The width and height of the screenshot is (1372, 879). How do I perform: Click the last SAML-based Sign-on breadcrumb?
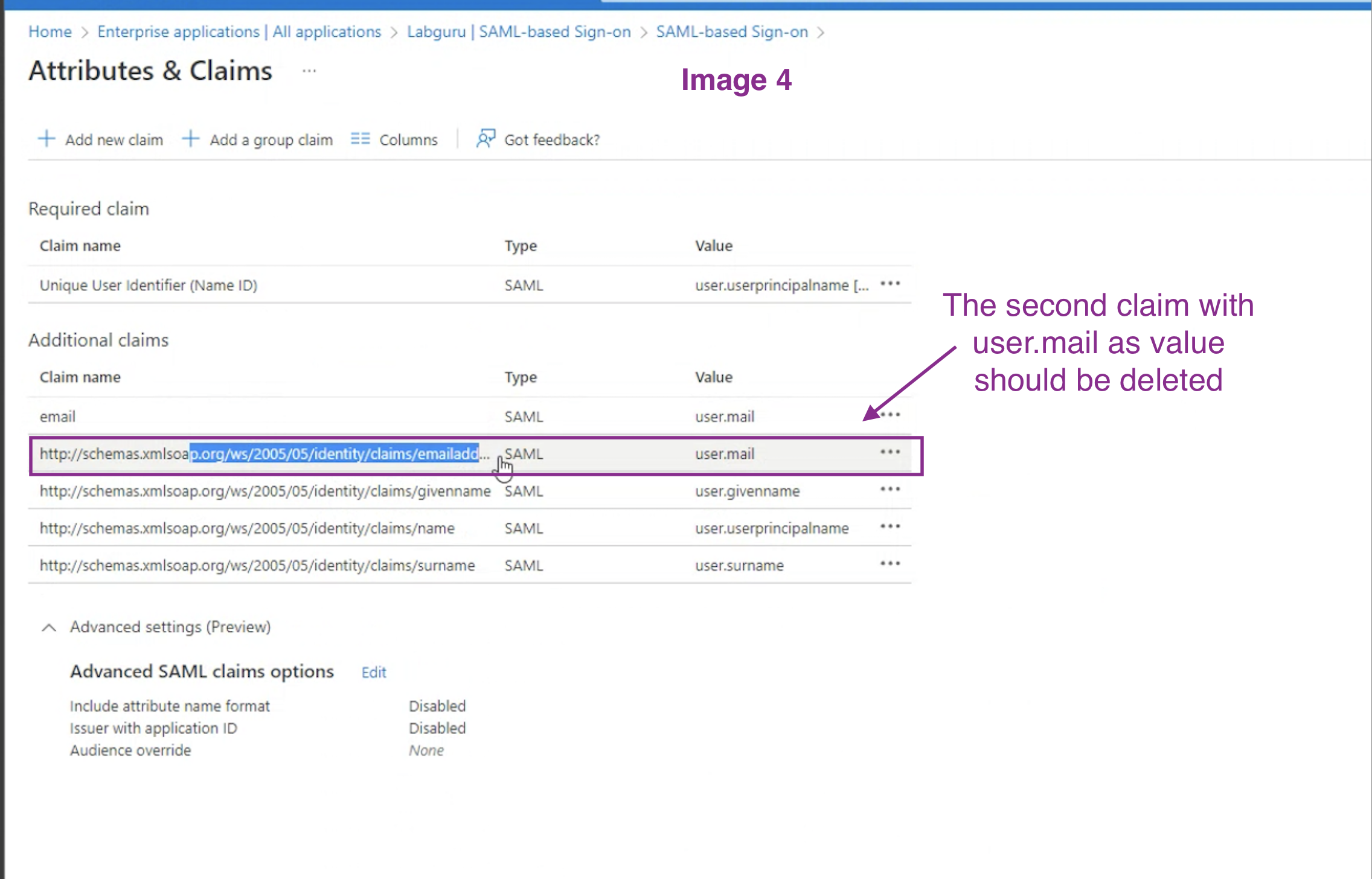coord(732,32)
